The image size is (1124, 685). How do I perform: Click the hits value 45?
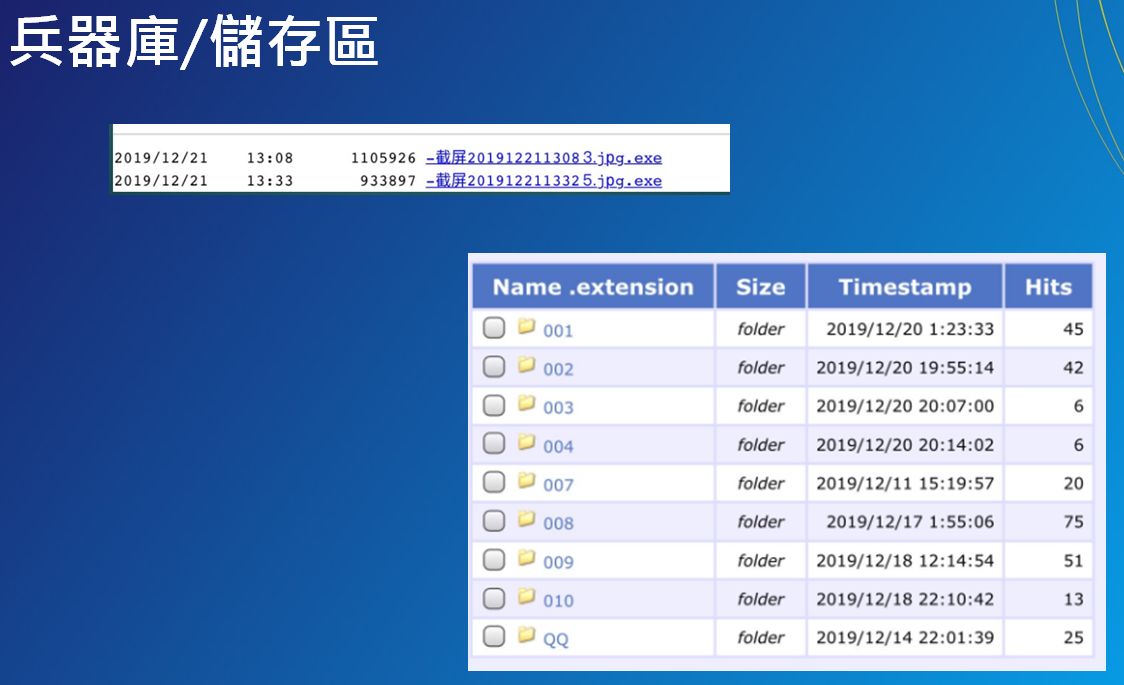pyautogui.click(x=1073, y=329)
